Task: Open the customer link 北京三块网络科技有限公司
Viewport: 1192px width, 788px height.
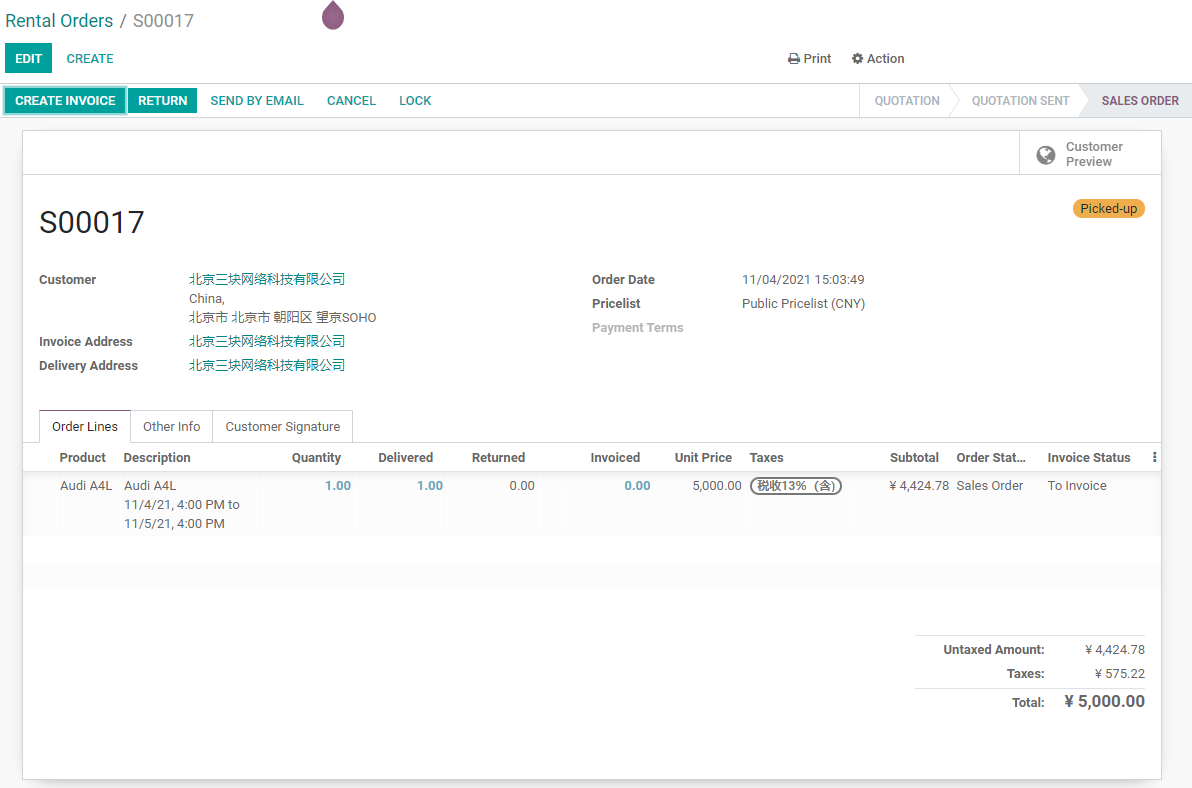Action: (x=267, y=280)
